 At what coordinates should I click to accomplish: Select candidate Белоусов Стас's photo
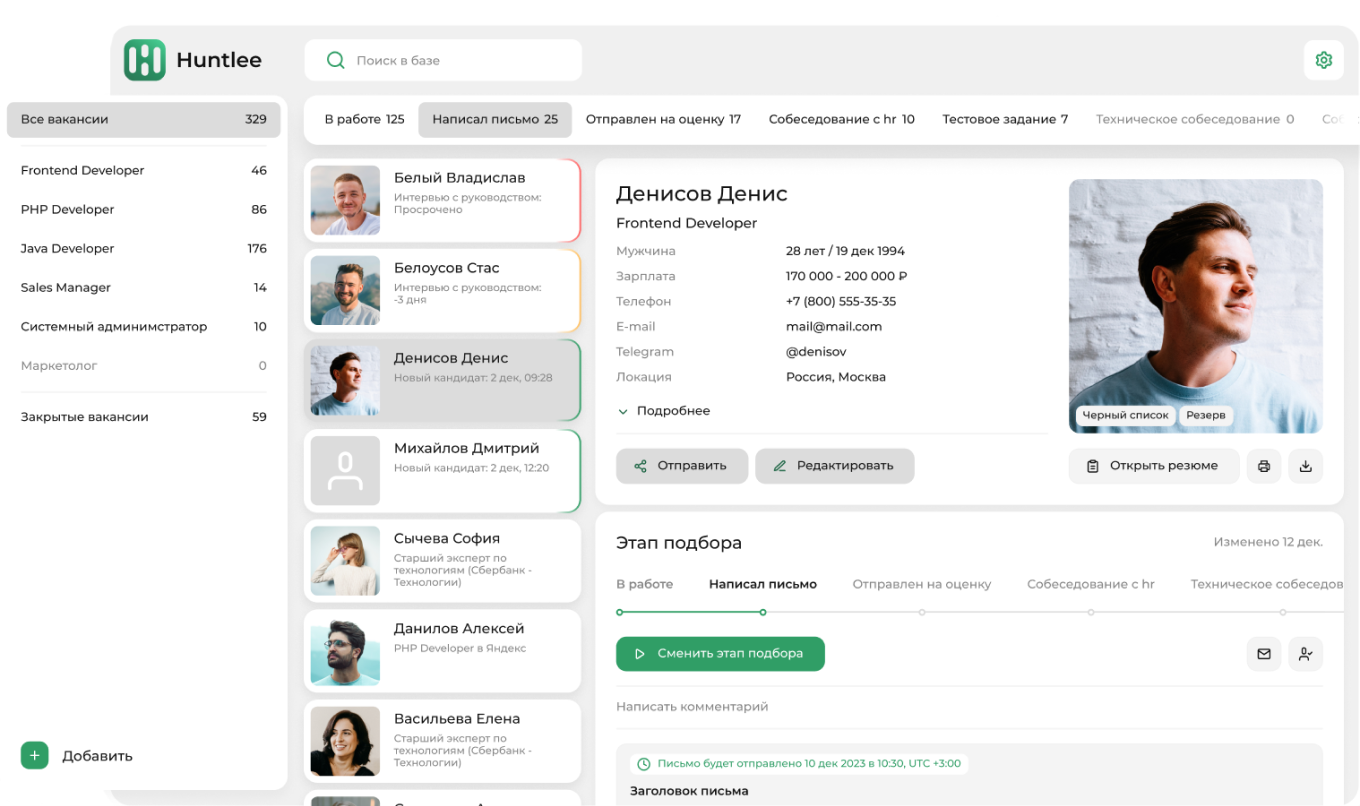click(x=345, y=290)
